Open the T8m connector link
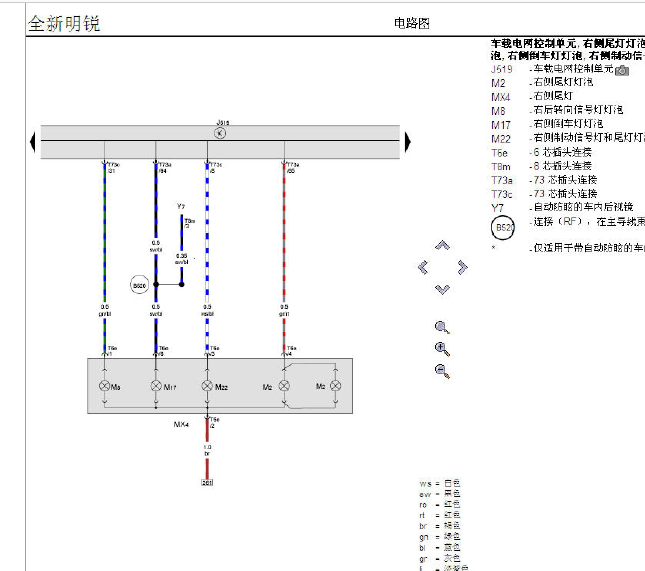The height and width of the screenshot is (571, 645). coord(501,167)
